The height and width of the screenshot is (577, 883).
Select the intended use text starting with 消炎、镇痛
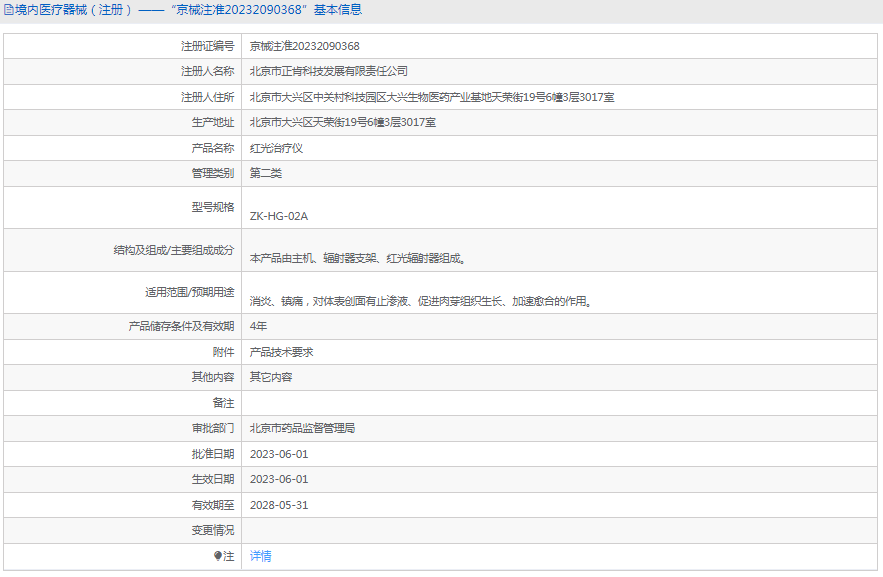[421, 302]
